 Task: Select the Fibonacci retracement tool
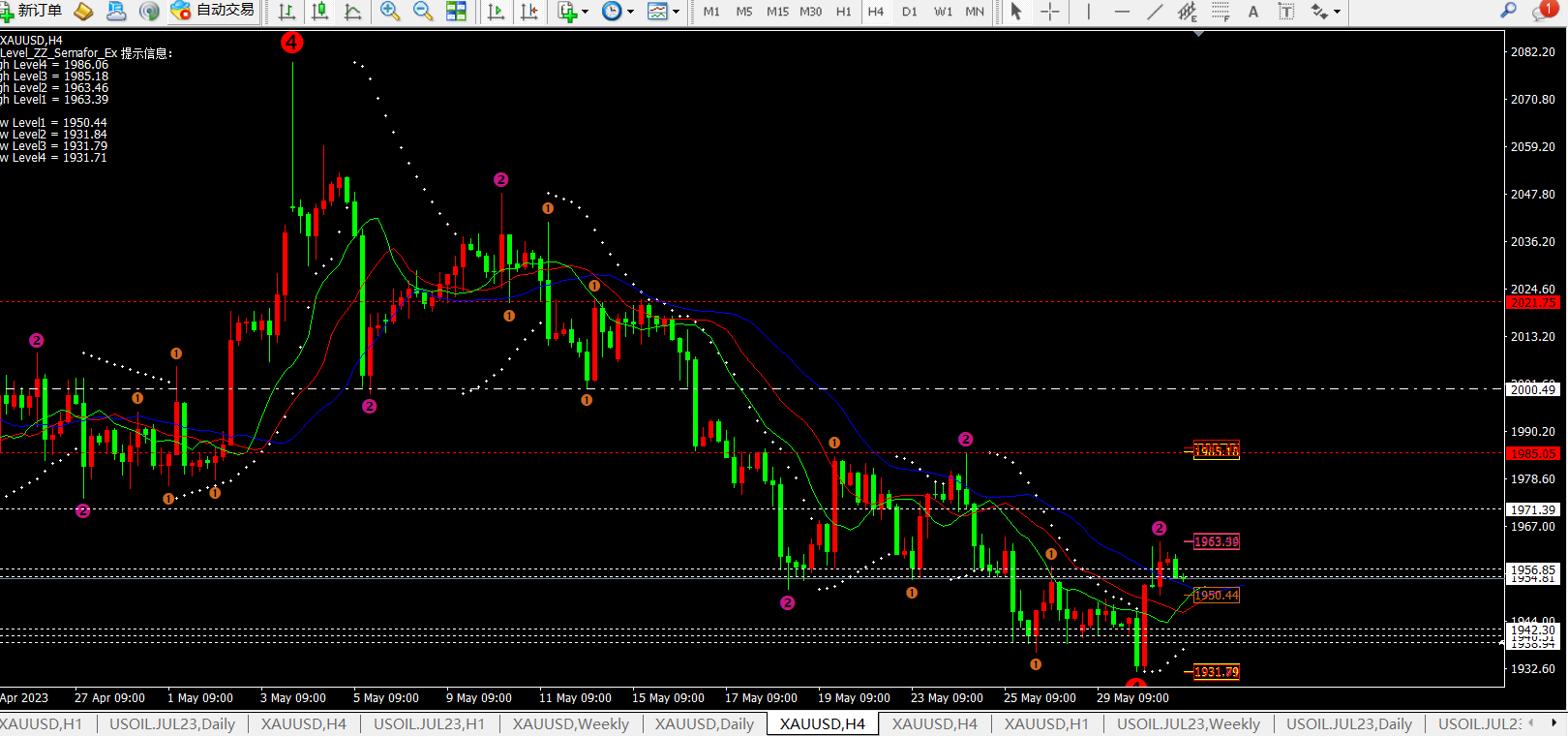click(1221, 12)
